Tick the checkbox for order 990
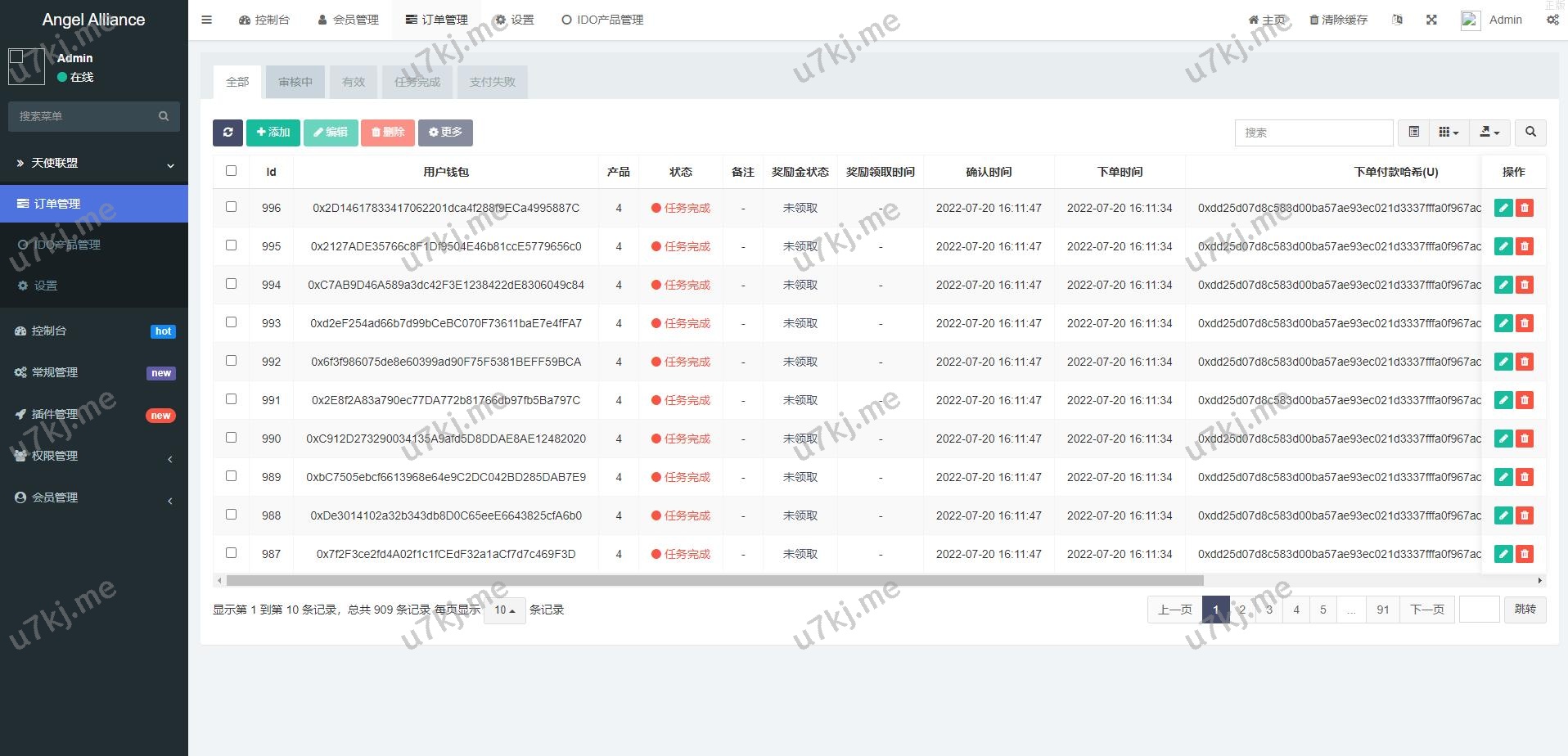The width and height of the screenshot is (1568, 756). click(x=231, y=438)
